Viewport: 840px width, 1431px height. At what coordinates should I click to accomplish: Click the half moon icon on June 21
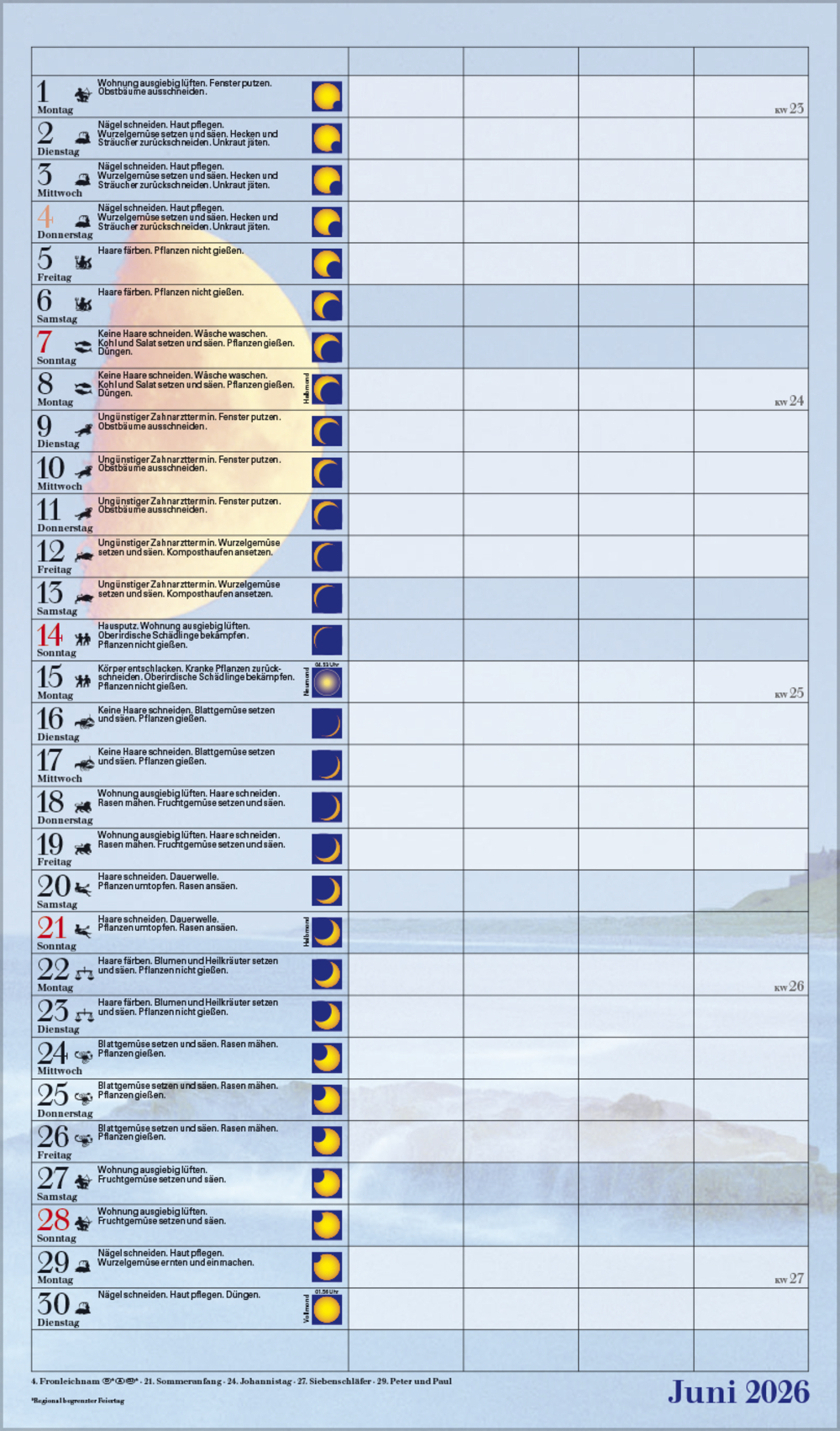pos(327,933)
